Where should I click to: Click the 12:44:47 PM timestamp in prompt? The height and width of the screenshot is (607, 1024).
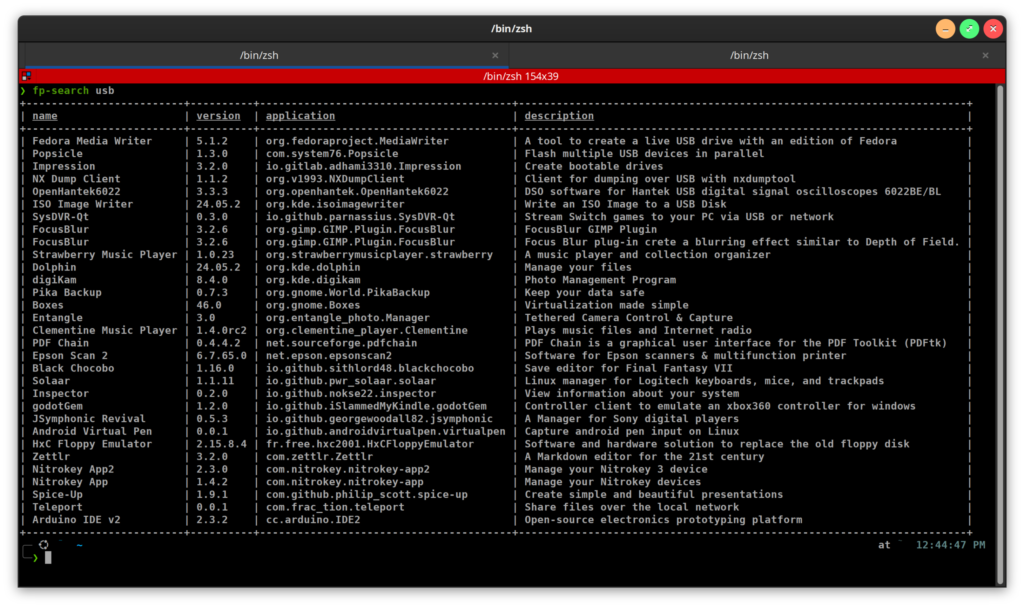coord(948,545)
